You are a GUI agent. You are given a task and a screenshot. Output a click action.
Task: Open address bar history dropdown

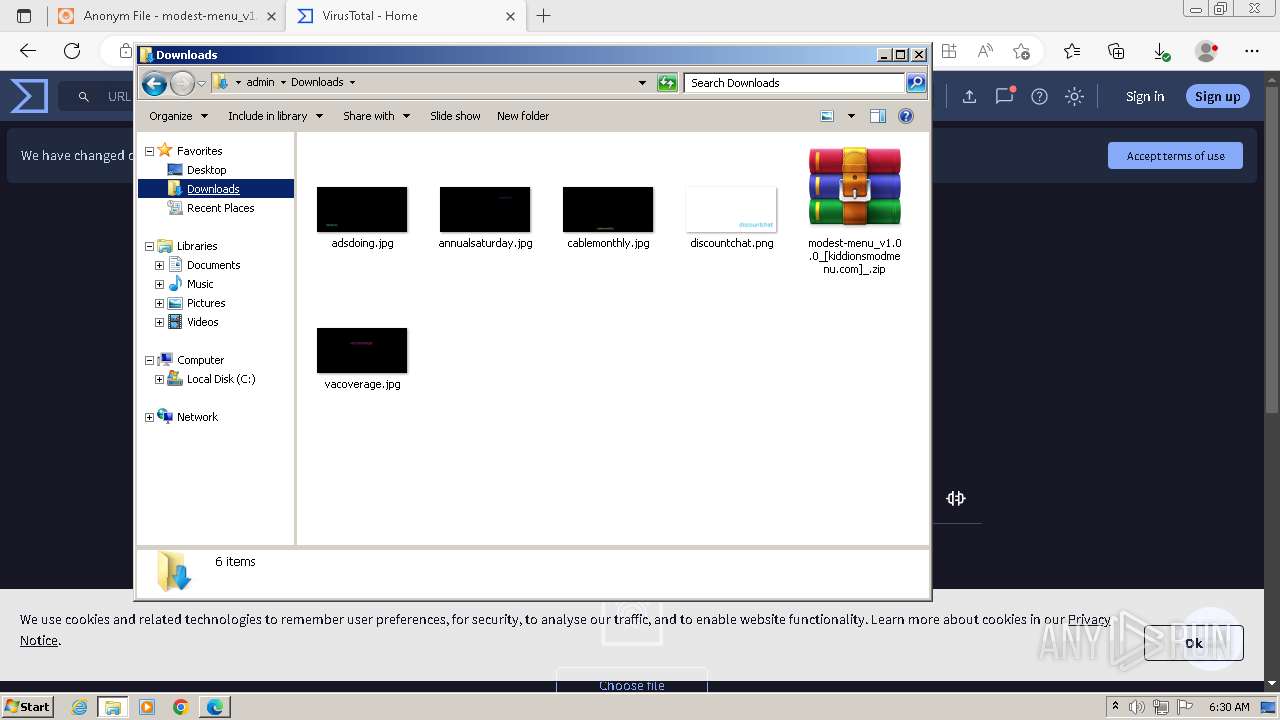coord(642,83)
